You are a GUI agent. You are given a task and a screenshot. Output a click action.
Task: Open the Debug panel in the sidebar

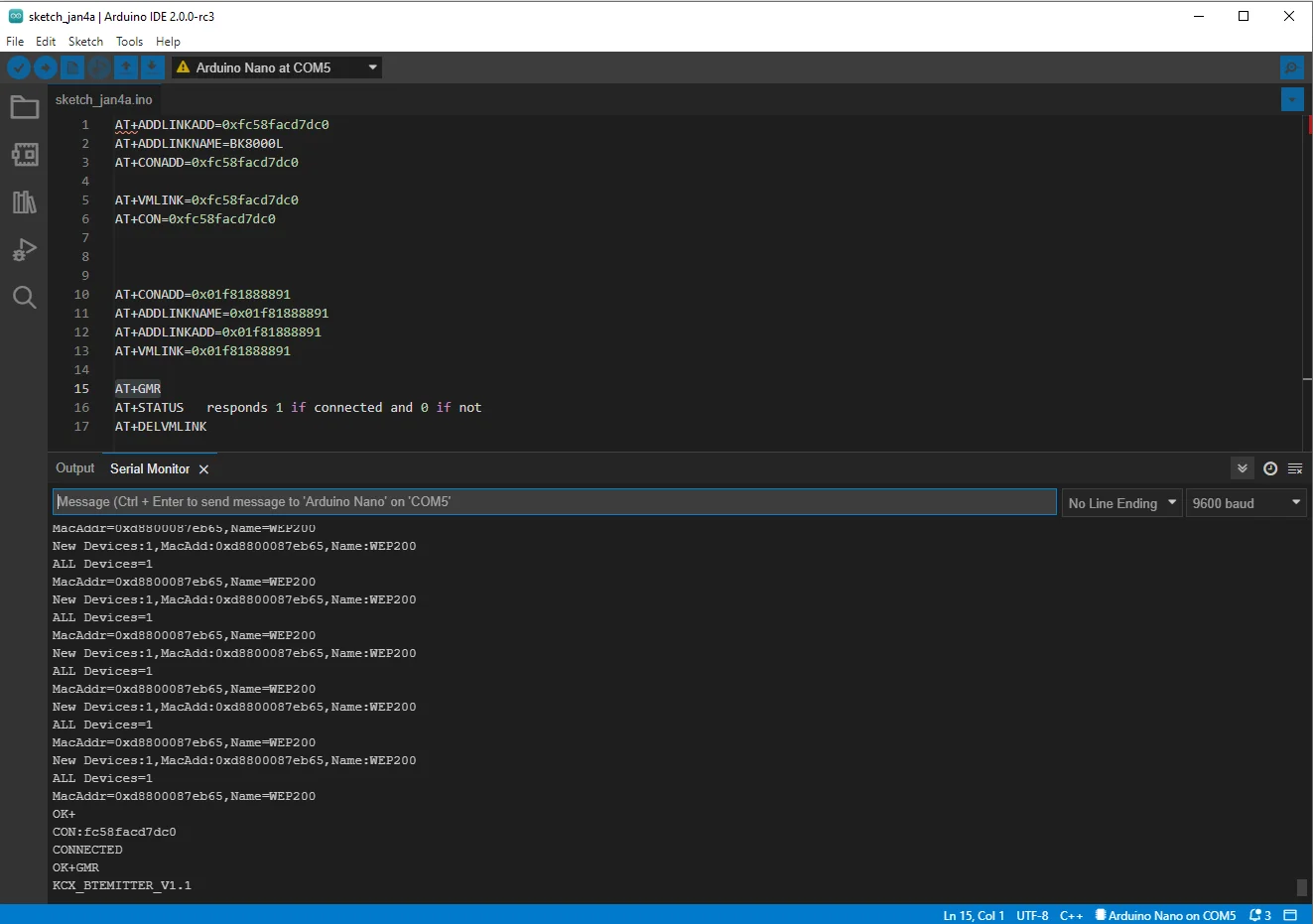24,250
